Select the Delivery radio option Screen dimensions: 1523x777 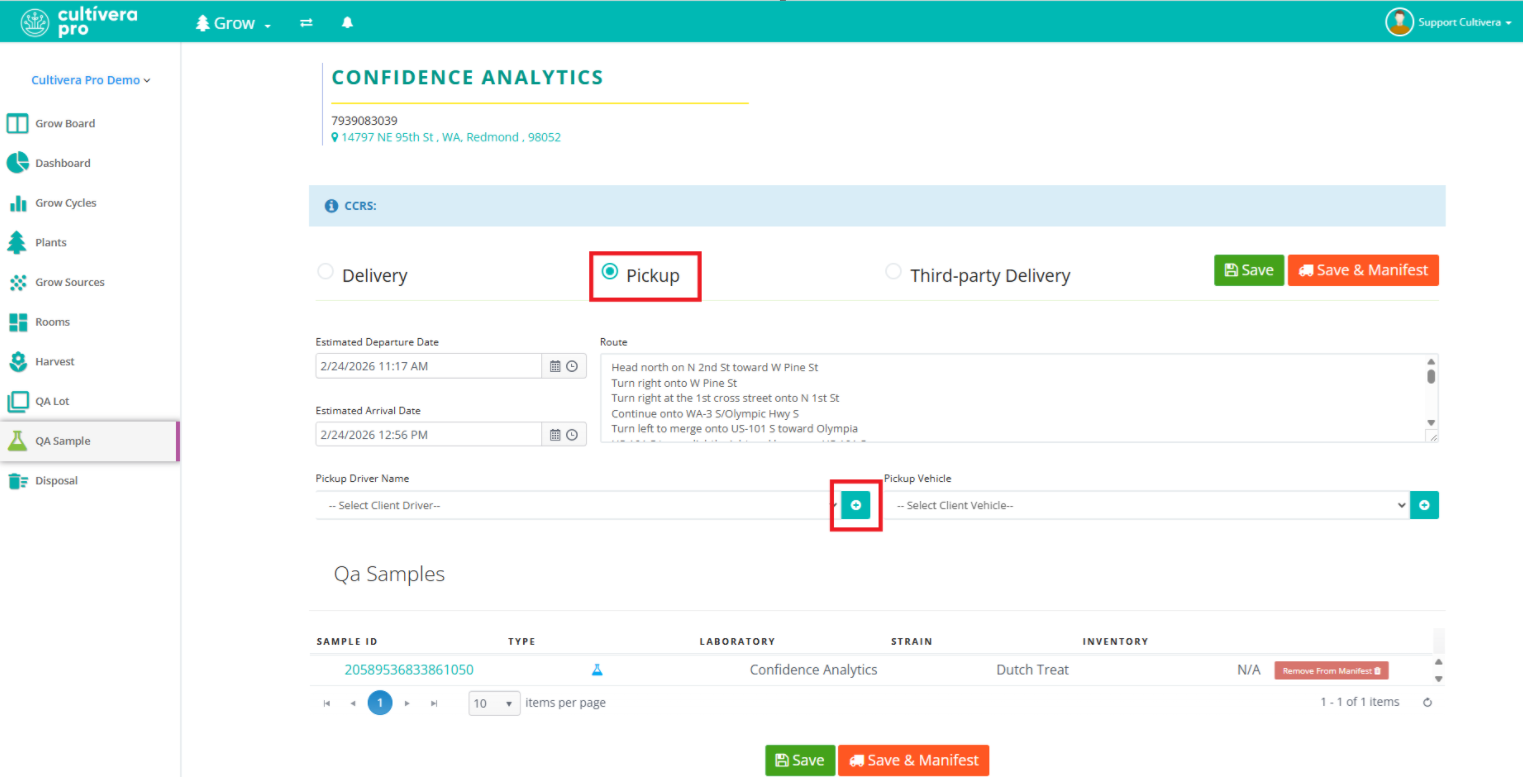pos(325,271)
